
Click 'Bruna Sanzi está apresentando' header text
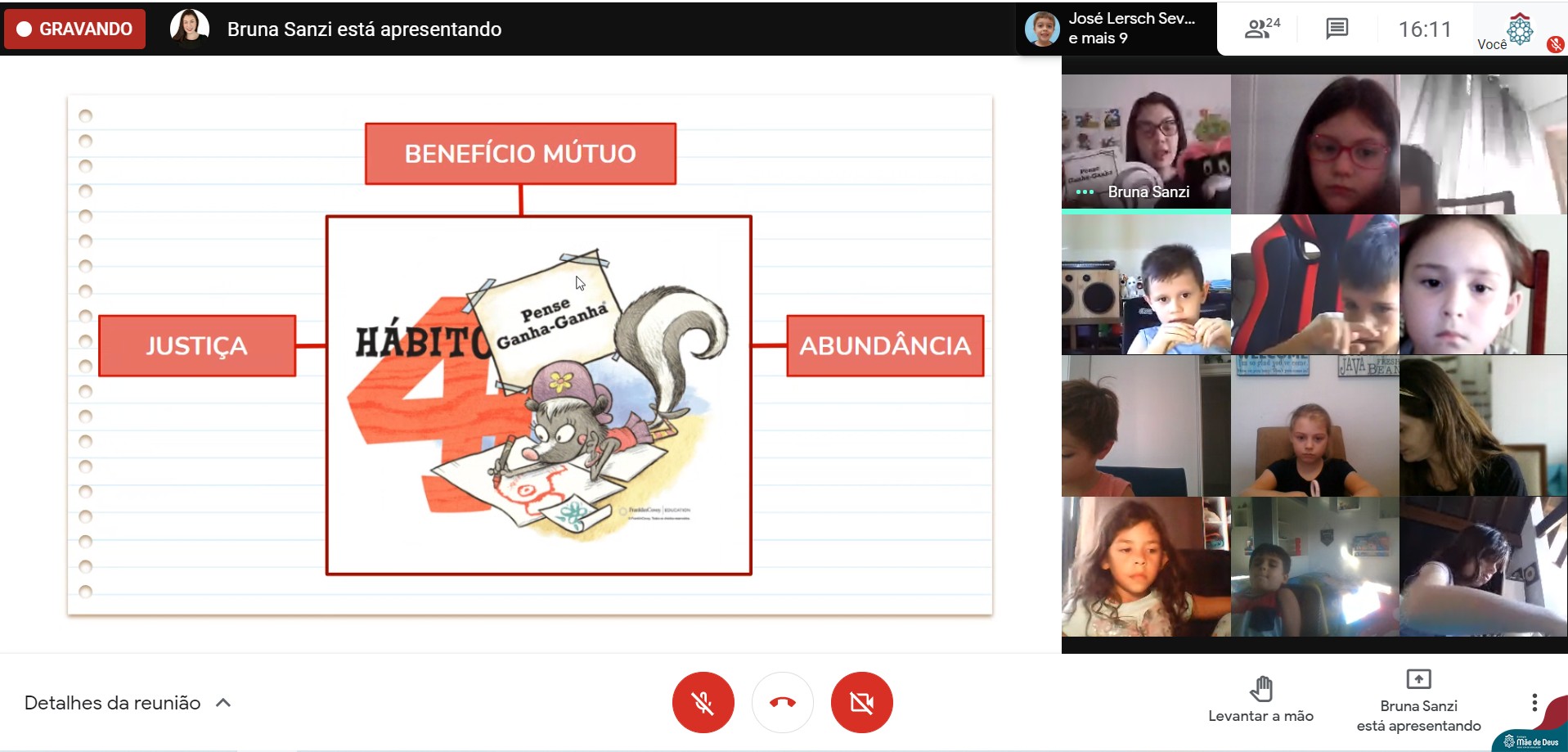364,29
